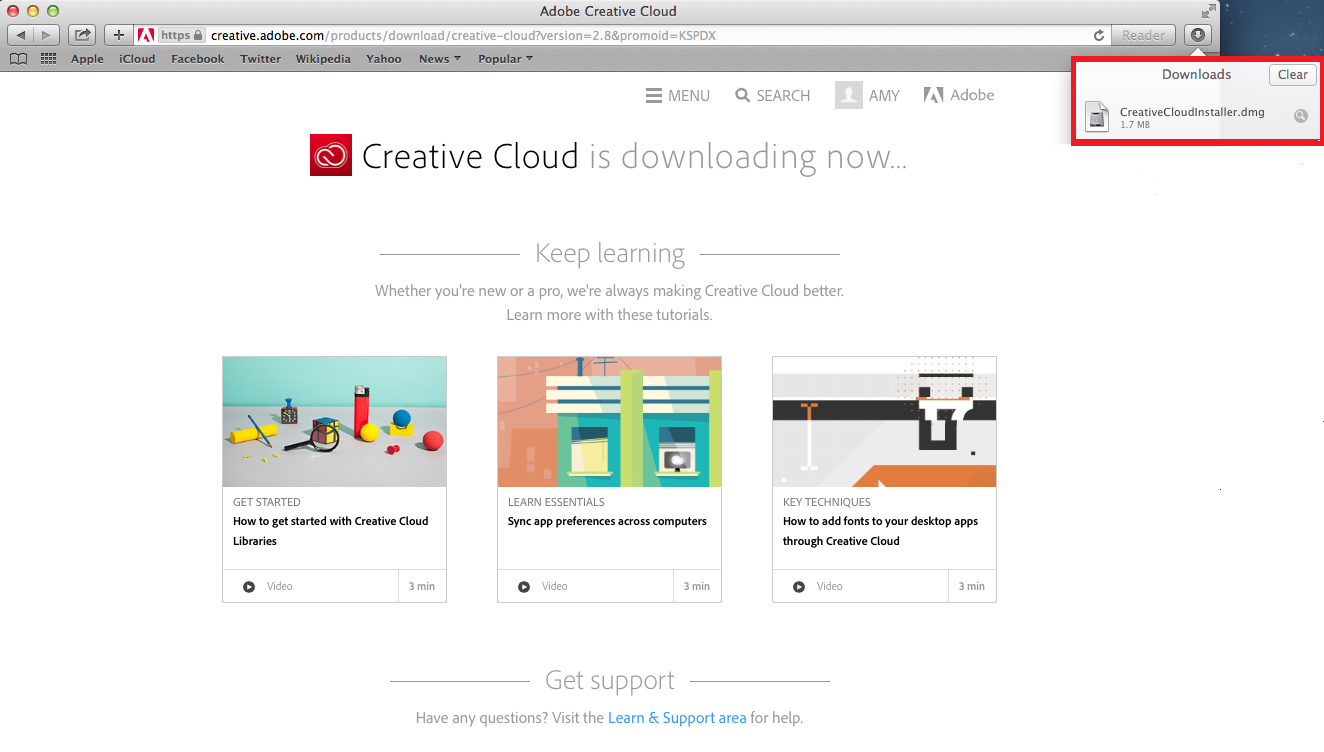Open the building illustration tutorial thumbnail
The image size is (1324, 752).
point(609,422)
